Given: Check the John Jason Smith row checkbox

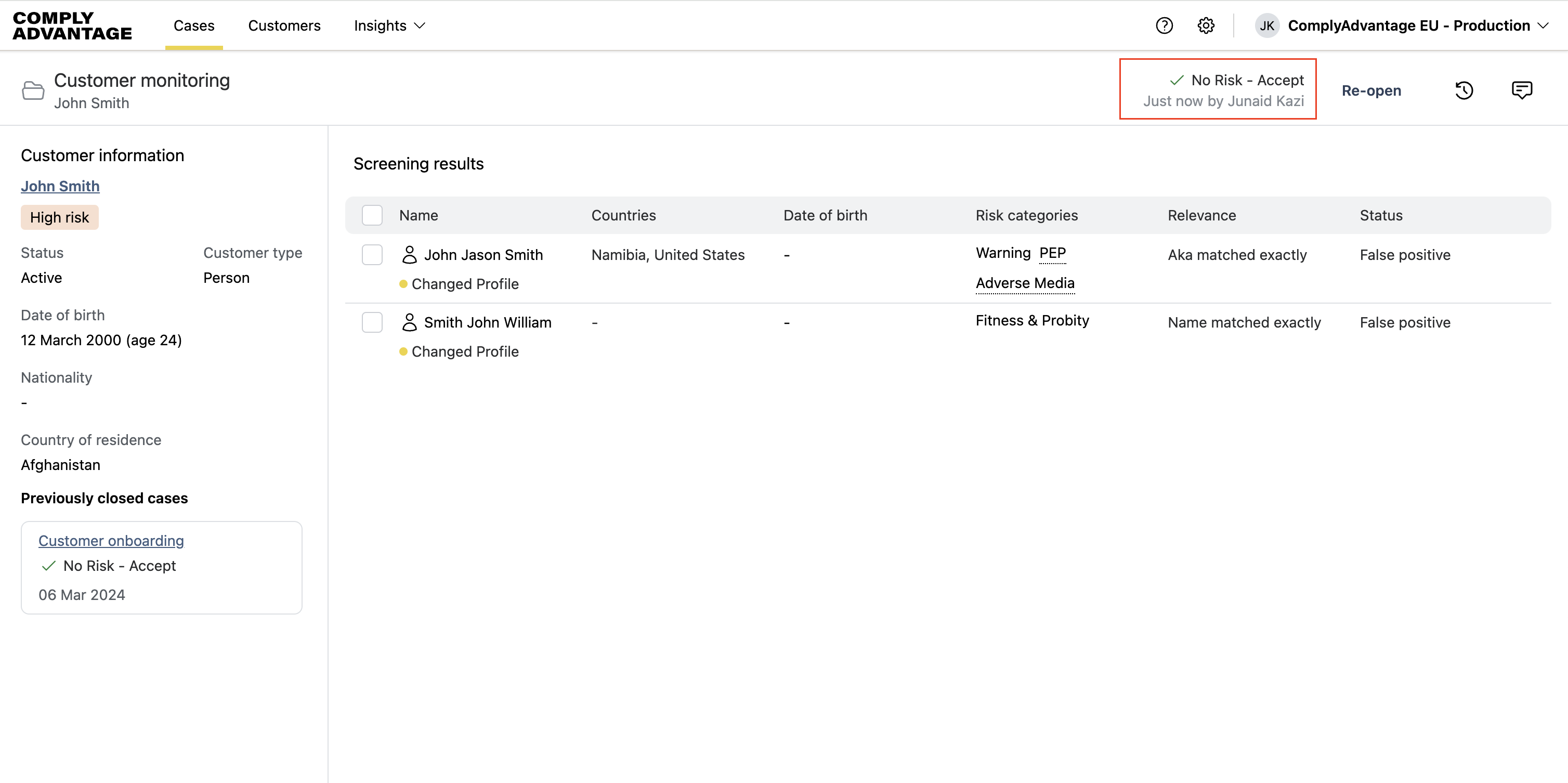Looking at the screenshot, I should 372,255.
